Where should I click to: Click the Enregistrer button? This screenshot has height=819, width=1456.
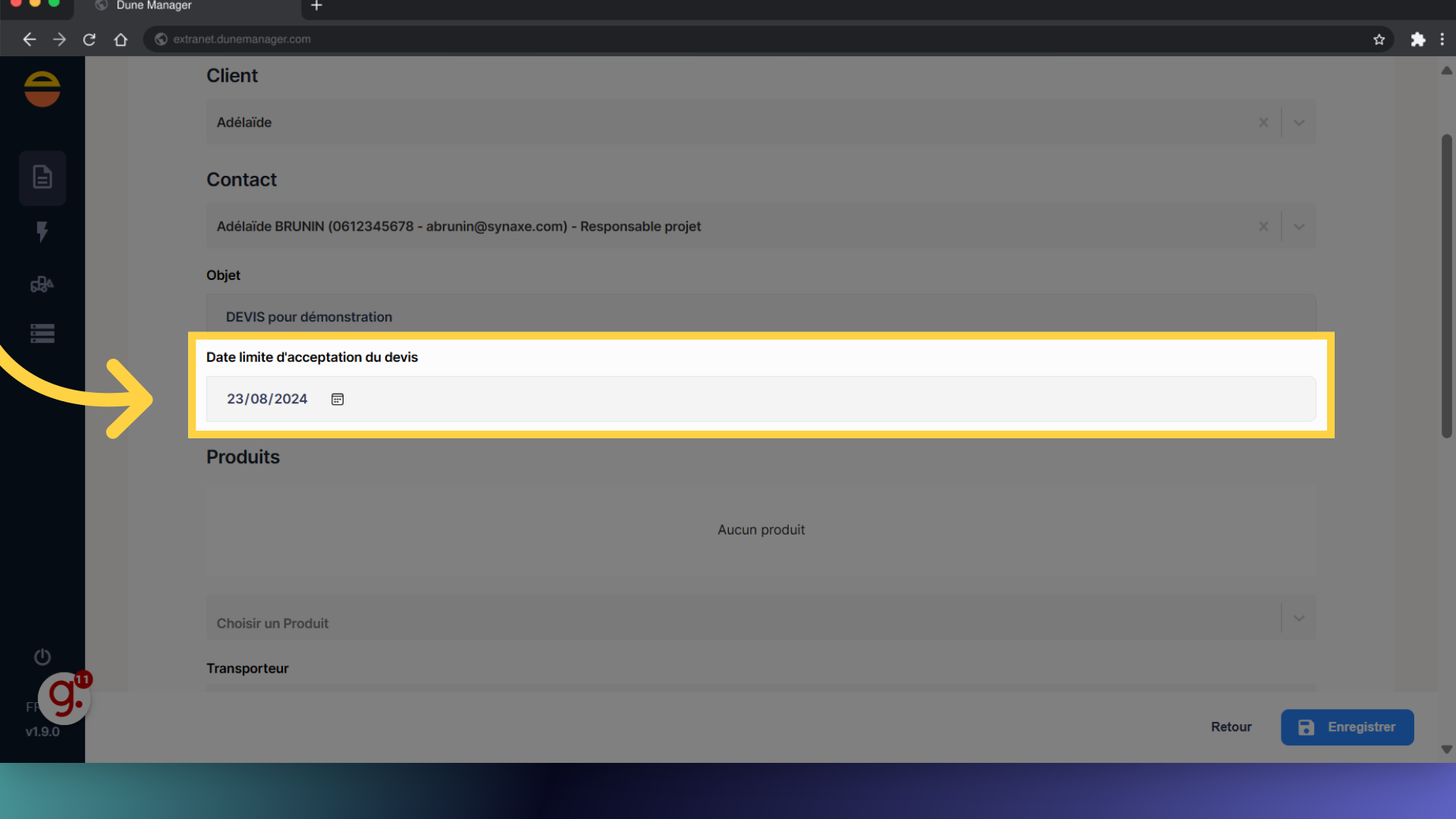pyautogui.click(x=1347, y=727)
